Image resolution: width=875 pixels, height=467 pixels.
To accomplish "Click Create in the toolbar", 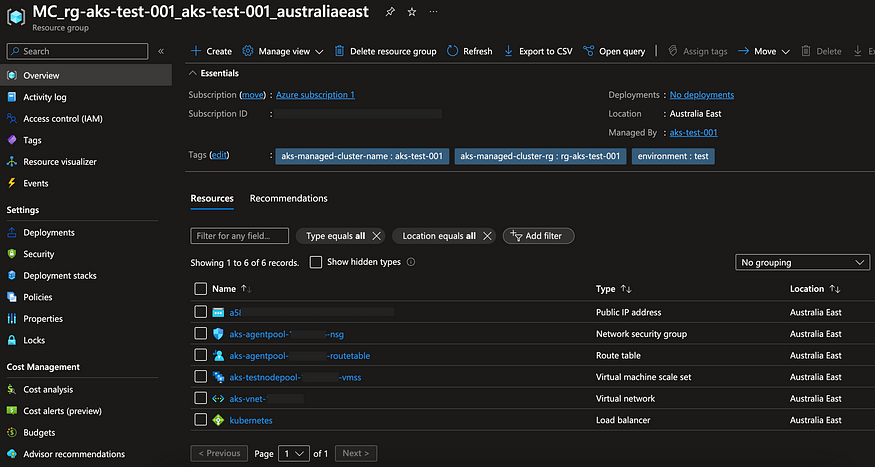I will pyautogui.click(x=211, y=51).
